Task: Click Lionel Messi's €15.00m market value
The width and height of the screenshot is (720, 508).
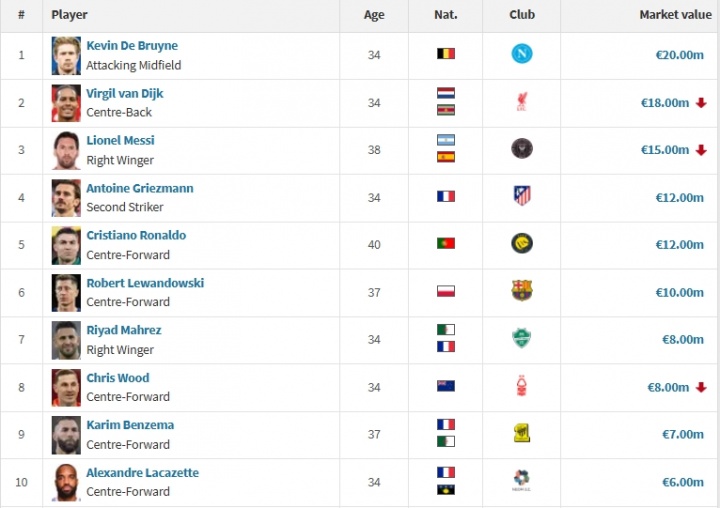Action: point(665,150)
